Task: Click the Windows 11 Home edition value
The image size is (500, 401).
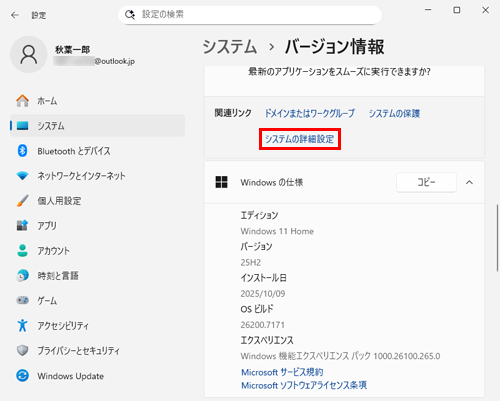Action: (x=277, y=231)
